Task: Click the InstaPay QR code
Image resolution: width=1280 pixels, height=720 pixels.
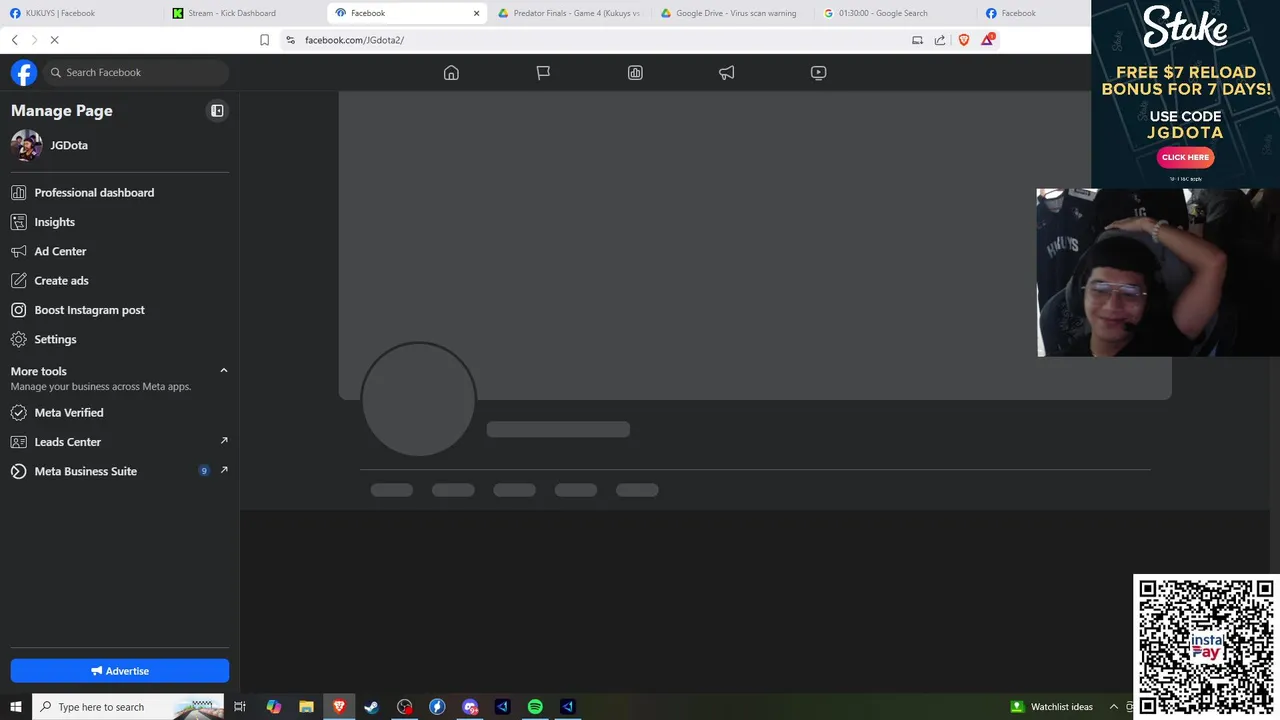Action: click(x=1206, y=647)
